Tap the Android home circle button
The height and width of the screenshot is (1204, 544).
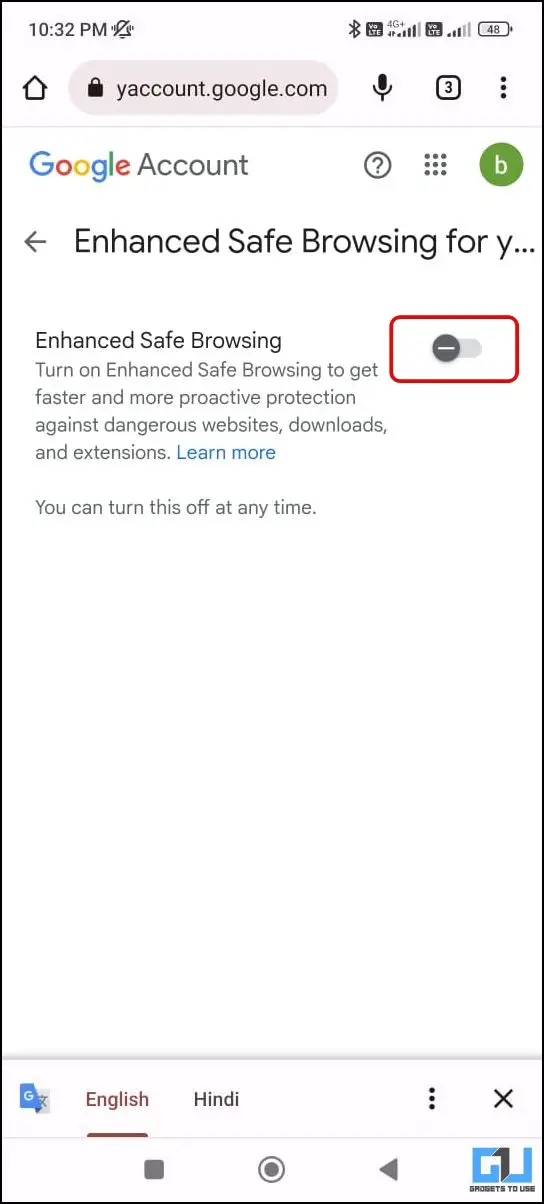[271, 1169]
